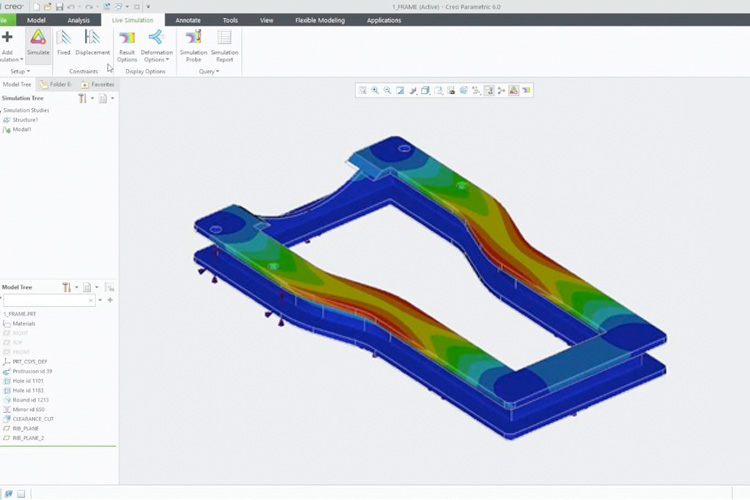
Task: Expand the Query group dropdown
Action: [209, 71]
